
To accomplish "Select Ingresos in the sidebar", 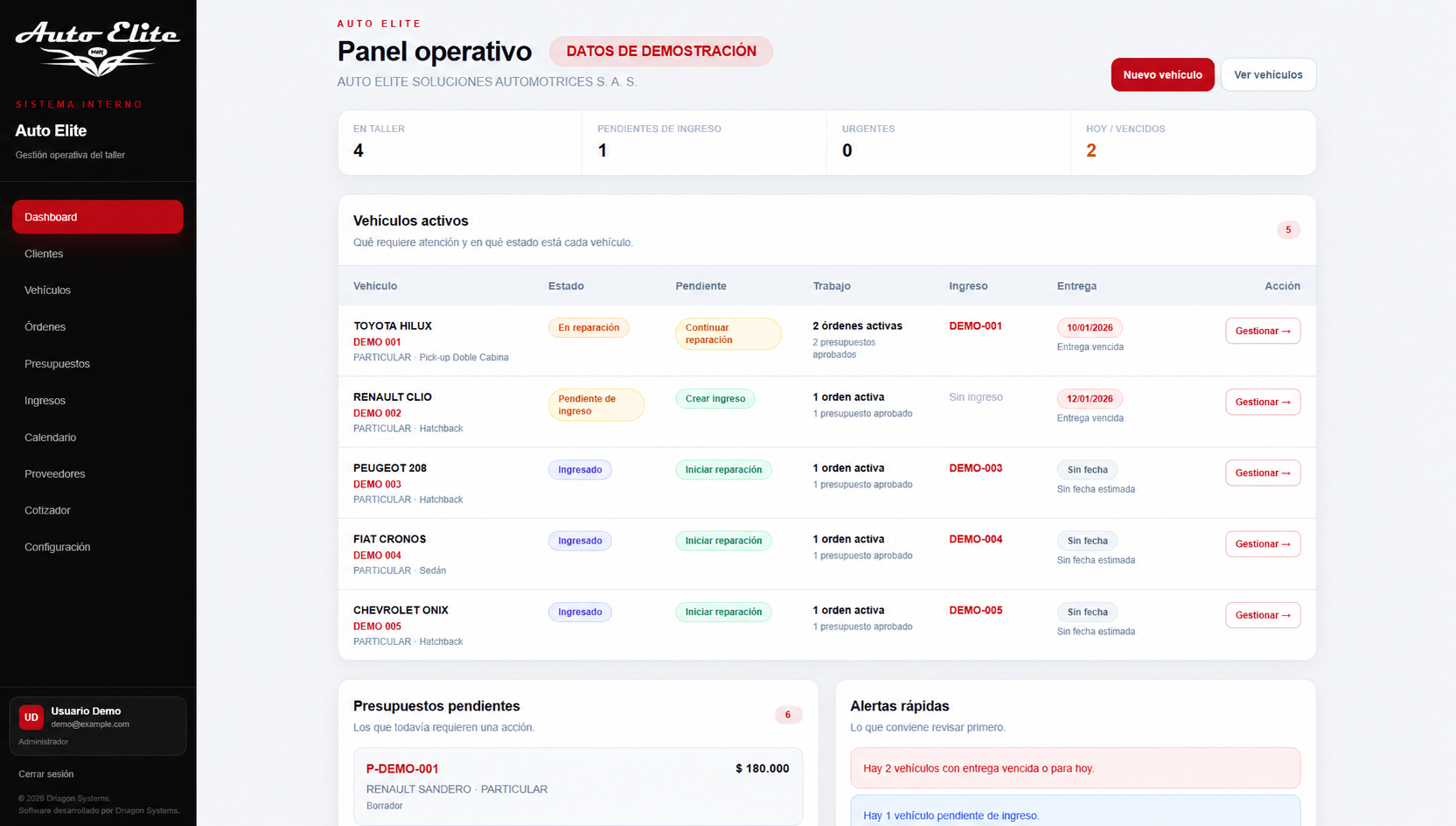I will pyautogui.click(x=45, y=401).
